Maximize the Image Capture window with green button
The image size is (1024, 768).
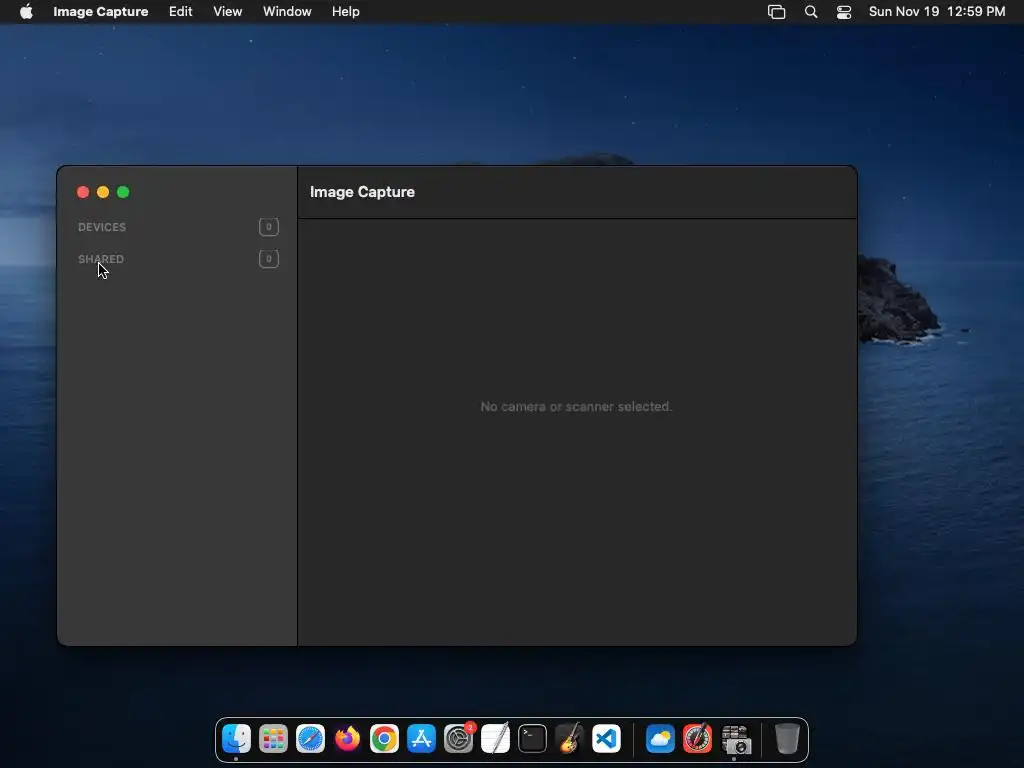(123, 192)
